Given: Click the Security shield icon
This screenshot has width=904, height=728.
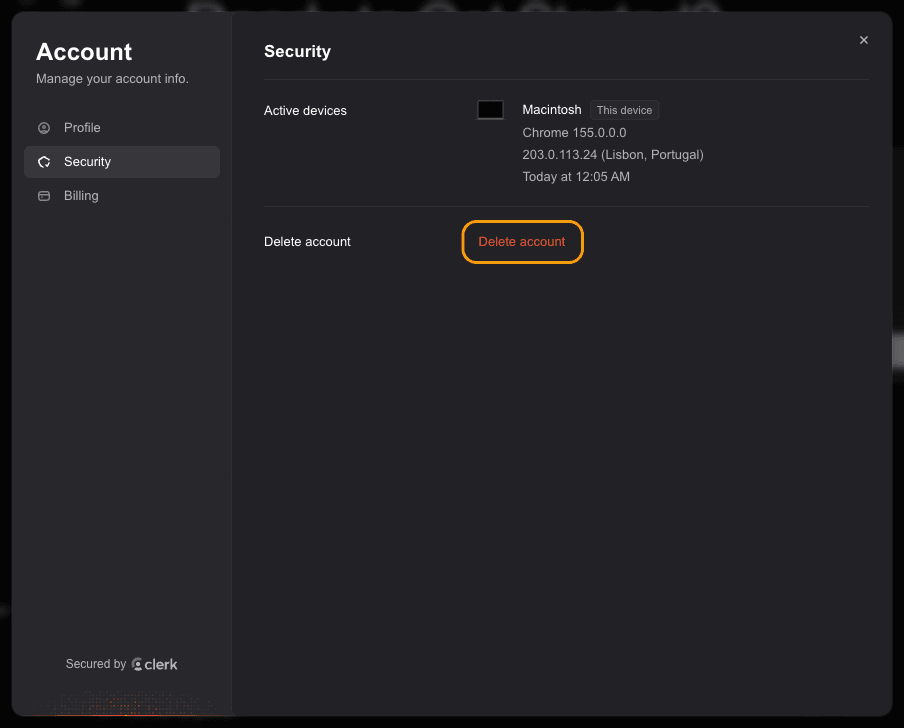Looking at the screenshot, I should click(x=44, y=162).
